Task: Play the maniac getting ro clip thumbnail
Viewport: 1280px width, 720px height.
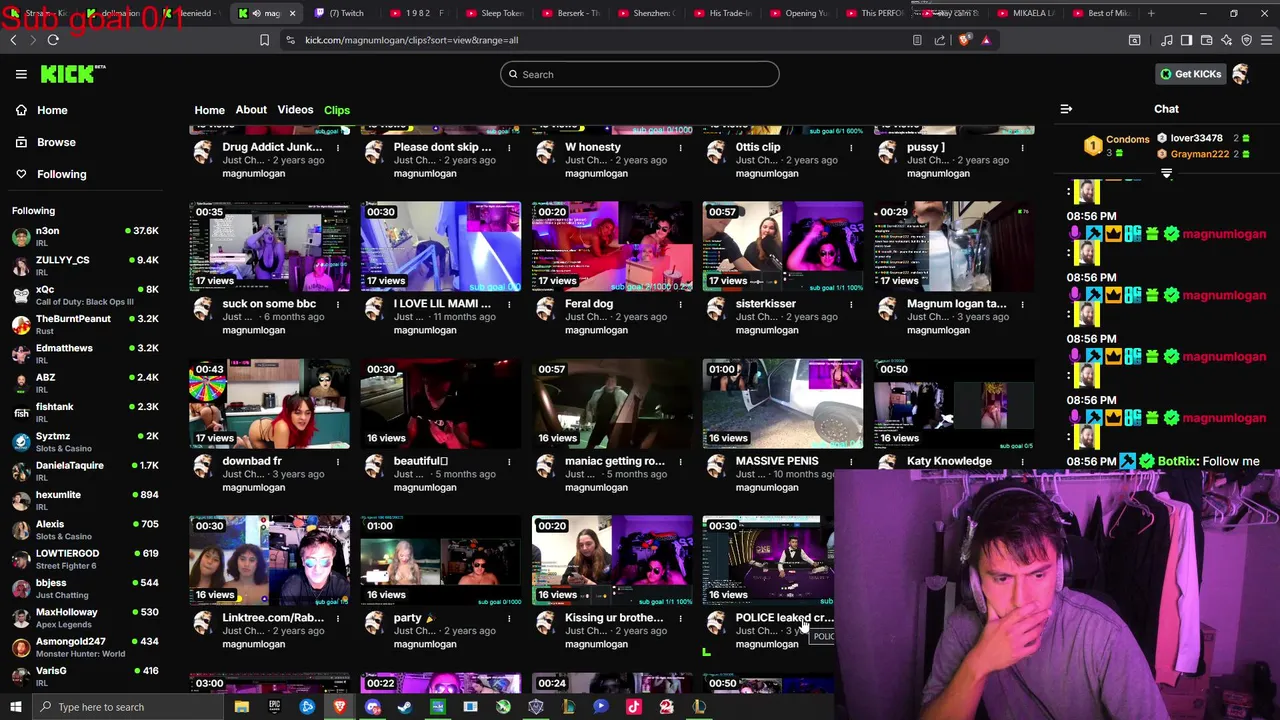Action: point(611,403)
